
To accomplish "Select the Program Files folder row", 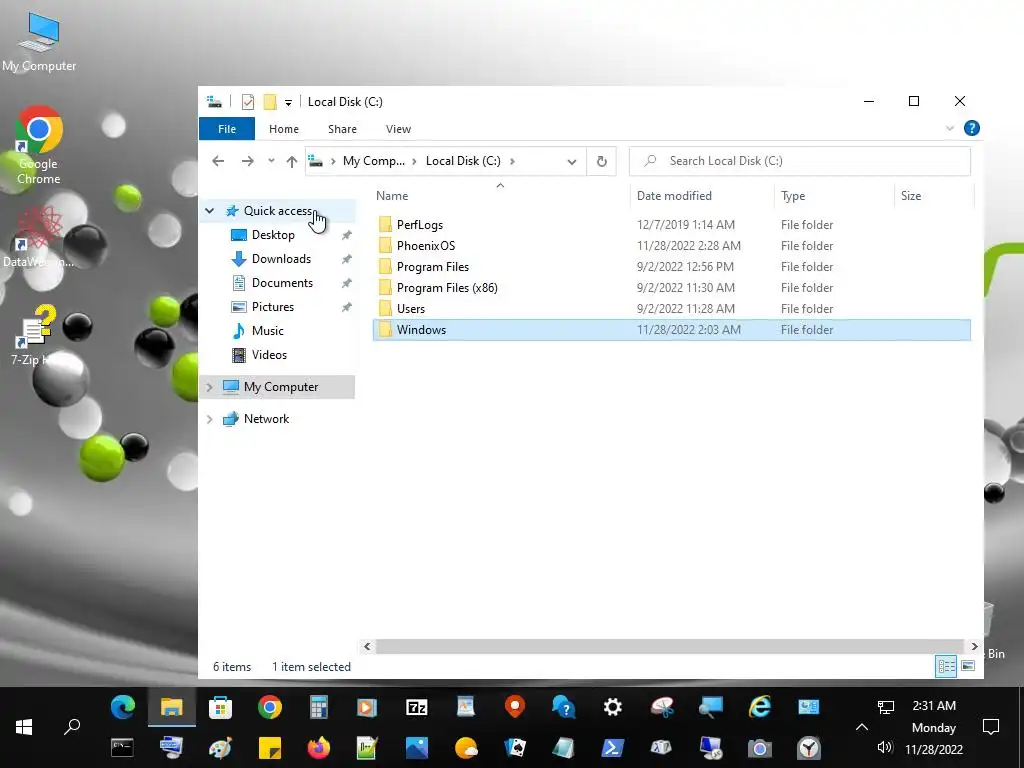I will 671,266.
